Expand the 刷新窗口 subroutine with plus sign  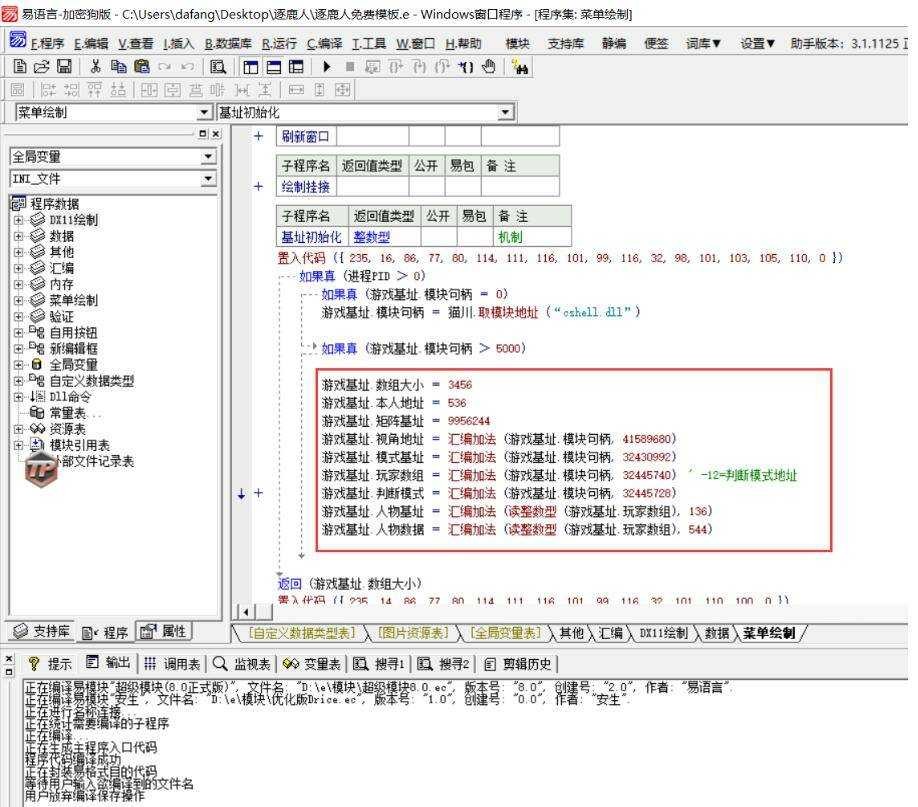coord(258,136)
